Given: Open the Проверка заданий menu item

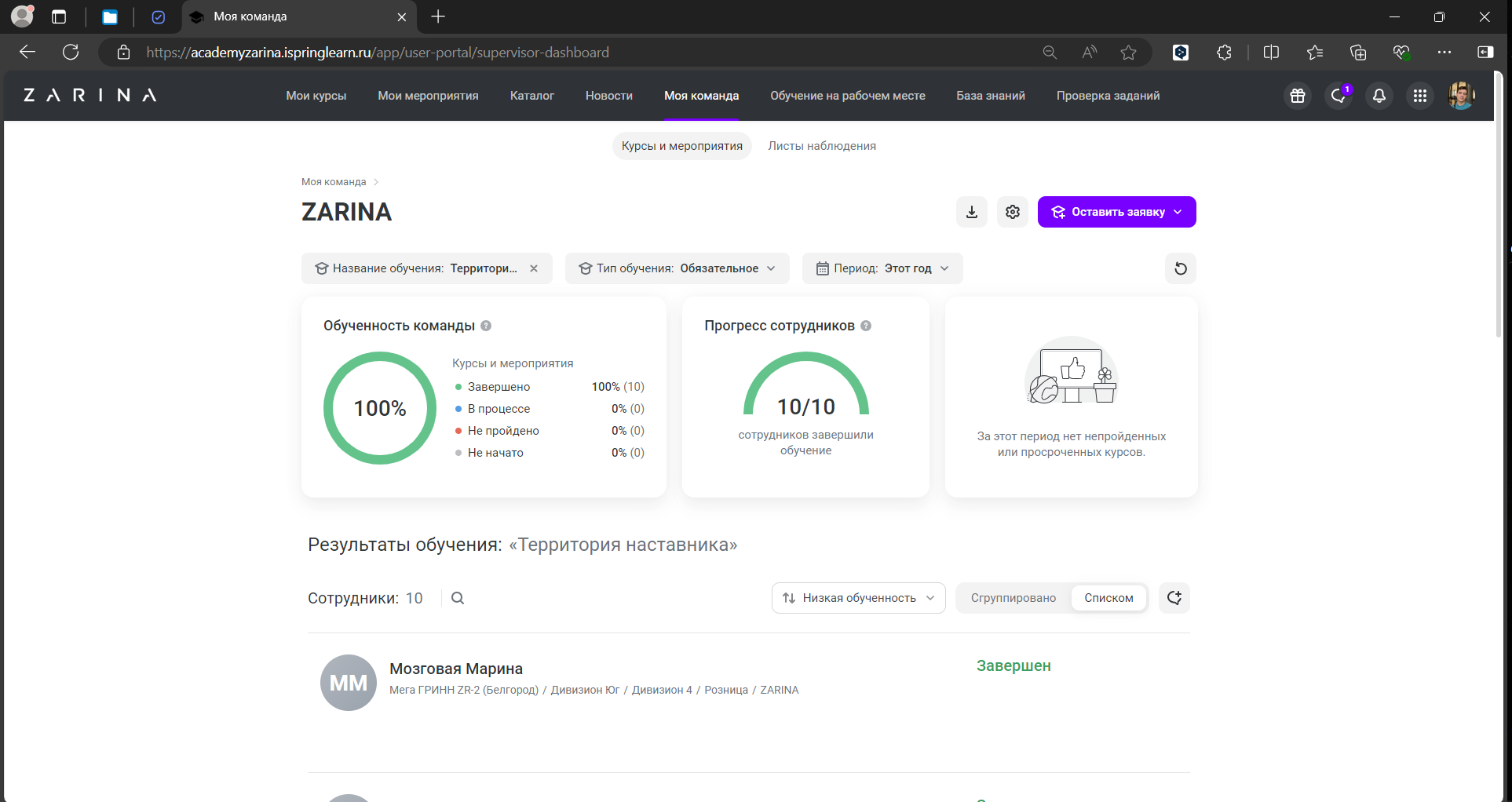Looking at the screenshot, I should 1108,95.
